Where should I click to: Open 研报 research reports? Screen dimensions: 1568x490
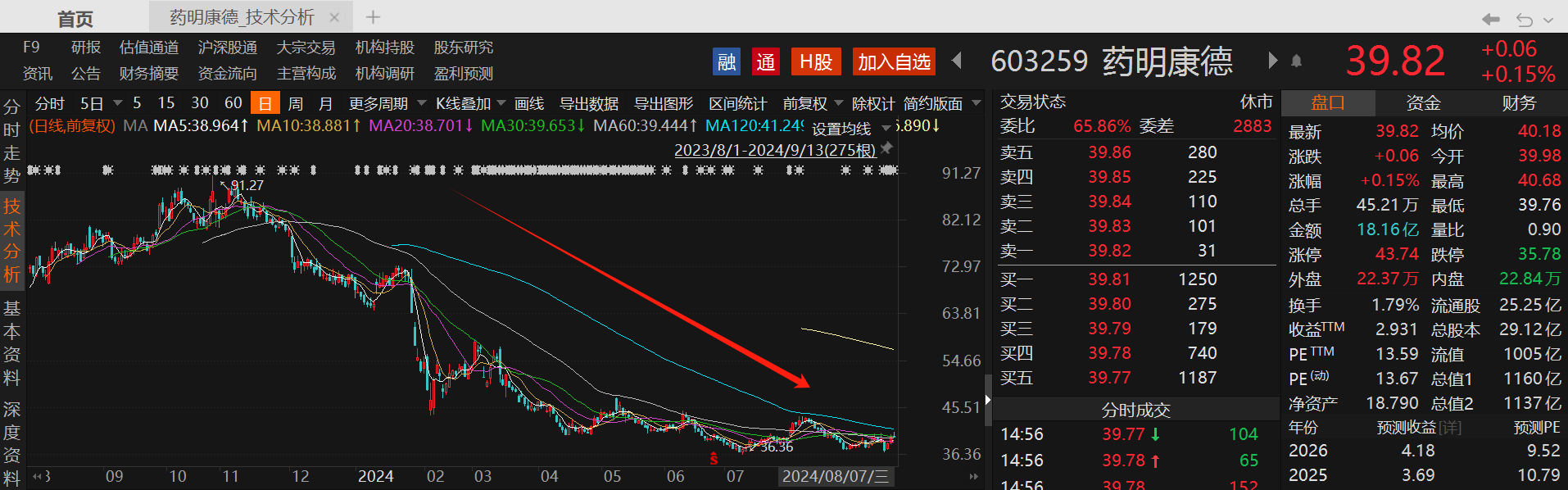(85, 48)
